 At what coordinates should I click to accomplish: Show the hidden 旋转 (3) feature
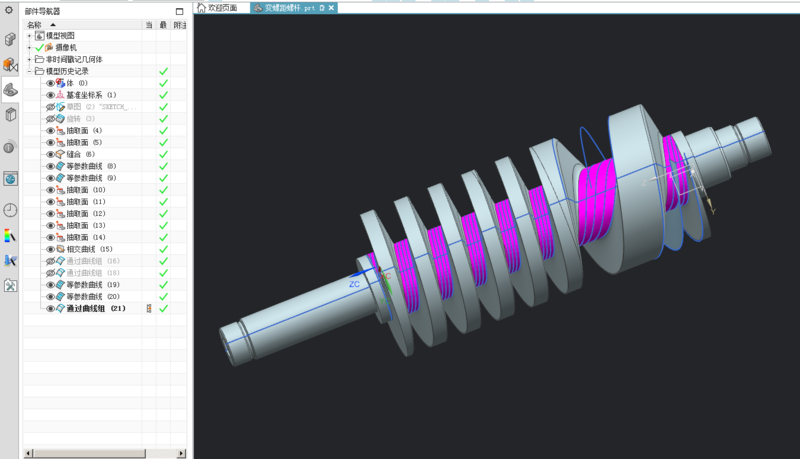(x=50, y=118)
